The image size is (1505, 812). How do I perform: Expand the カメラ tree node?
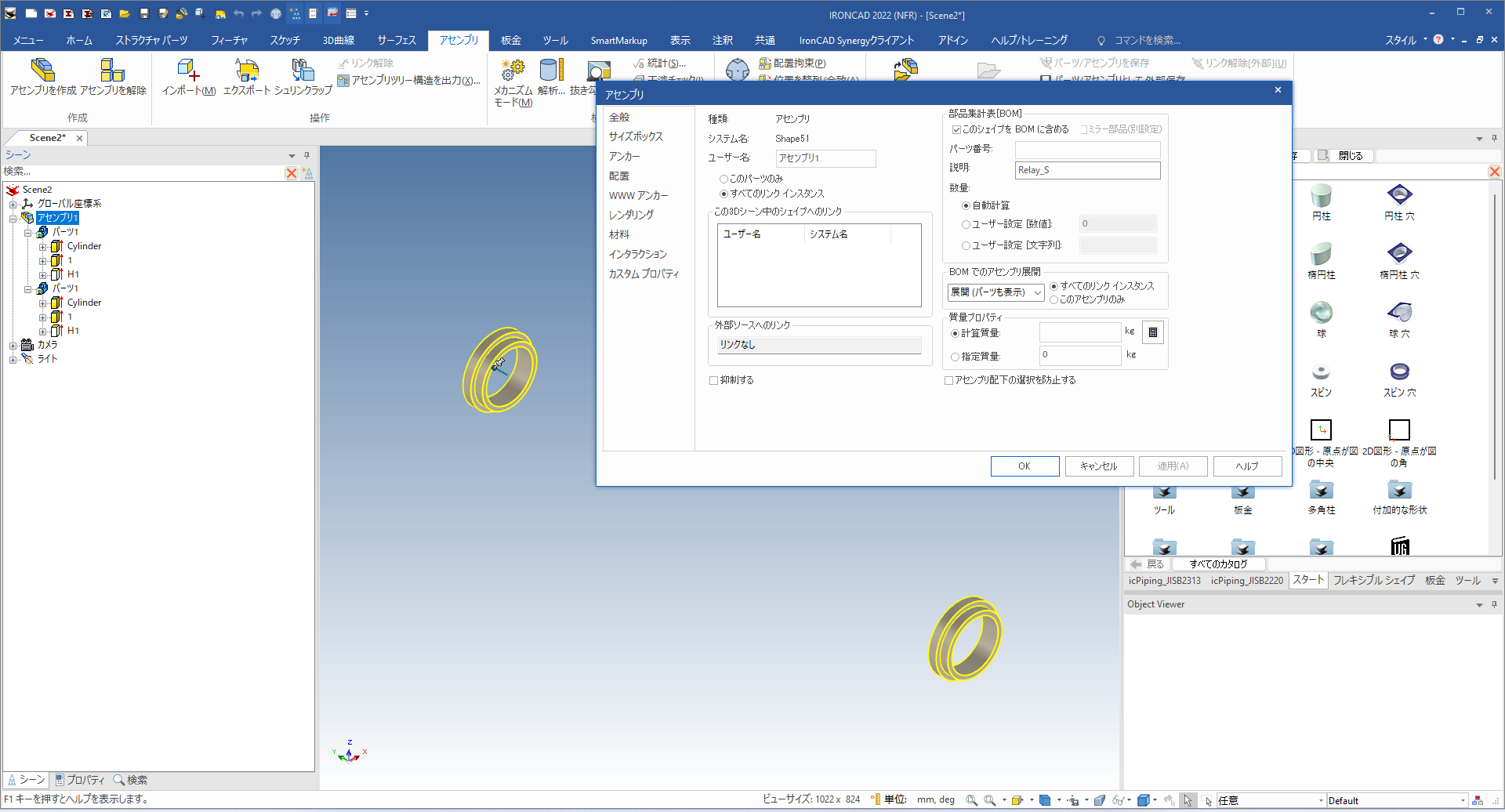(13, 346)
